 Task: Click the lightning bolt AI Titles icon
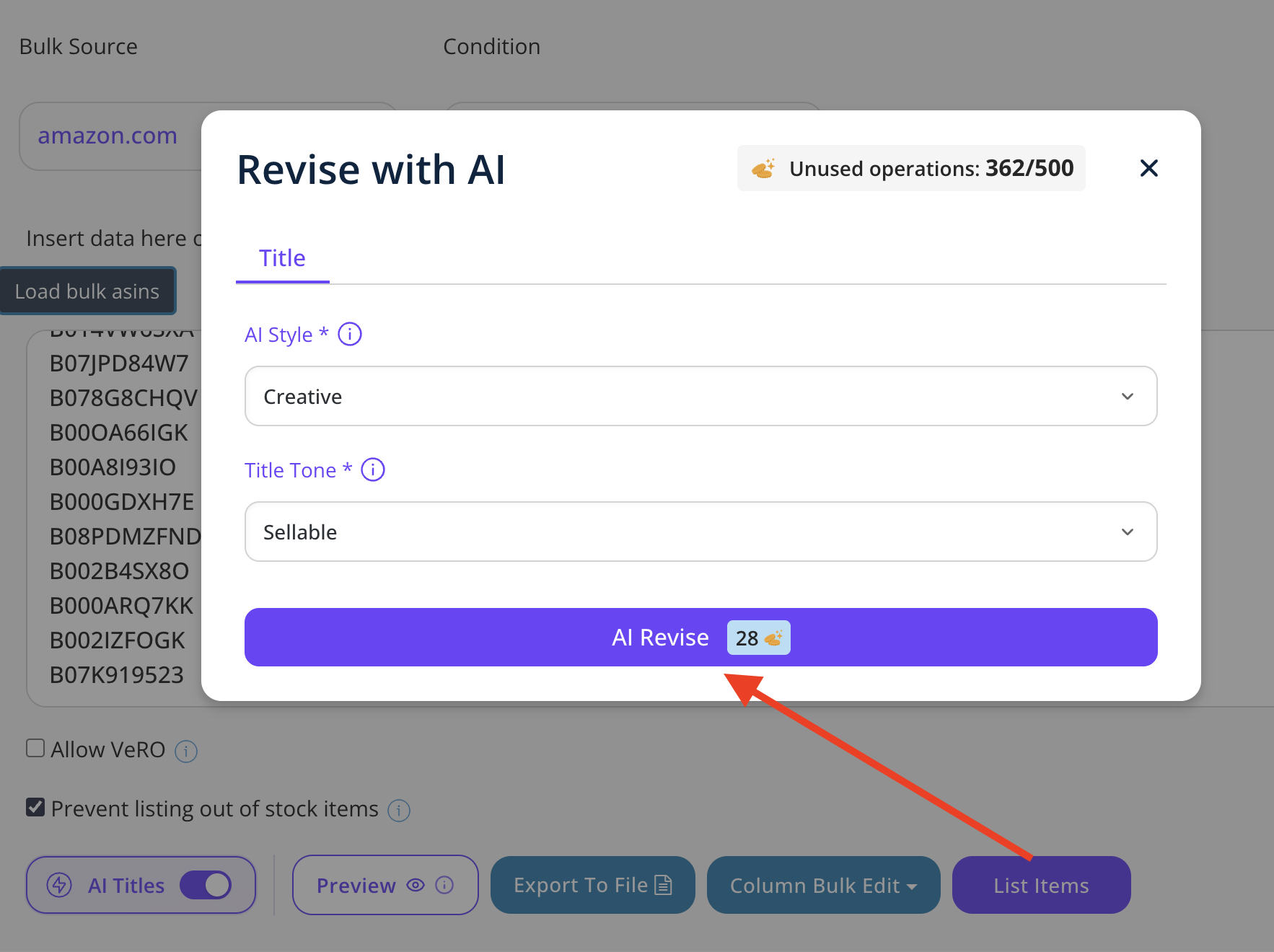(59, 885)
